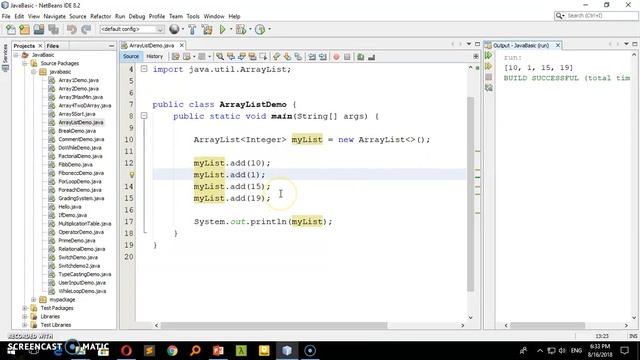This screenshot has width=640, height=360.
Task: Click the Find Previous Occurrence icon
Action: pyautogui.click(x=231, y=57)
